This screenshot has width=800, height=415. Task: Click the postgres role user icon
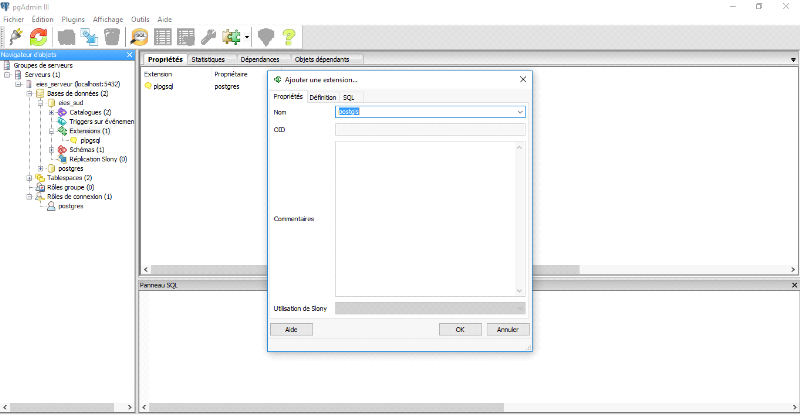pyautogui.click(x=51, y=206)
